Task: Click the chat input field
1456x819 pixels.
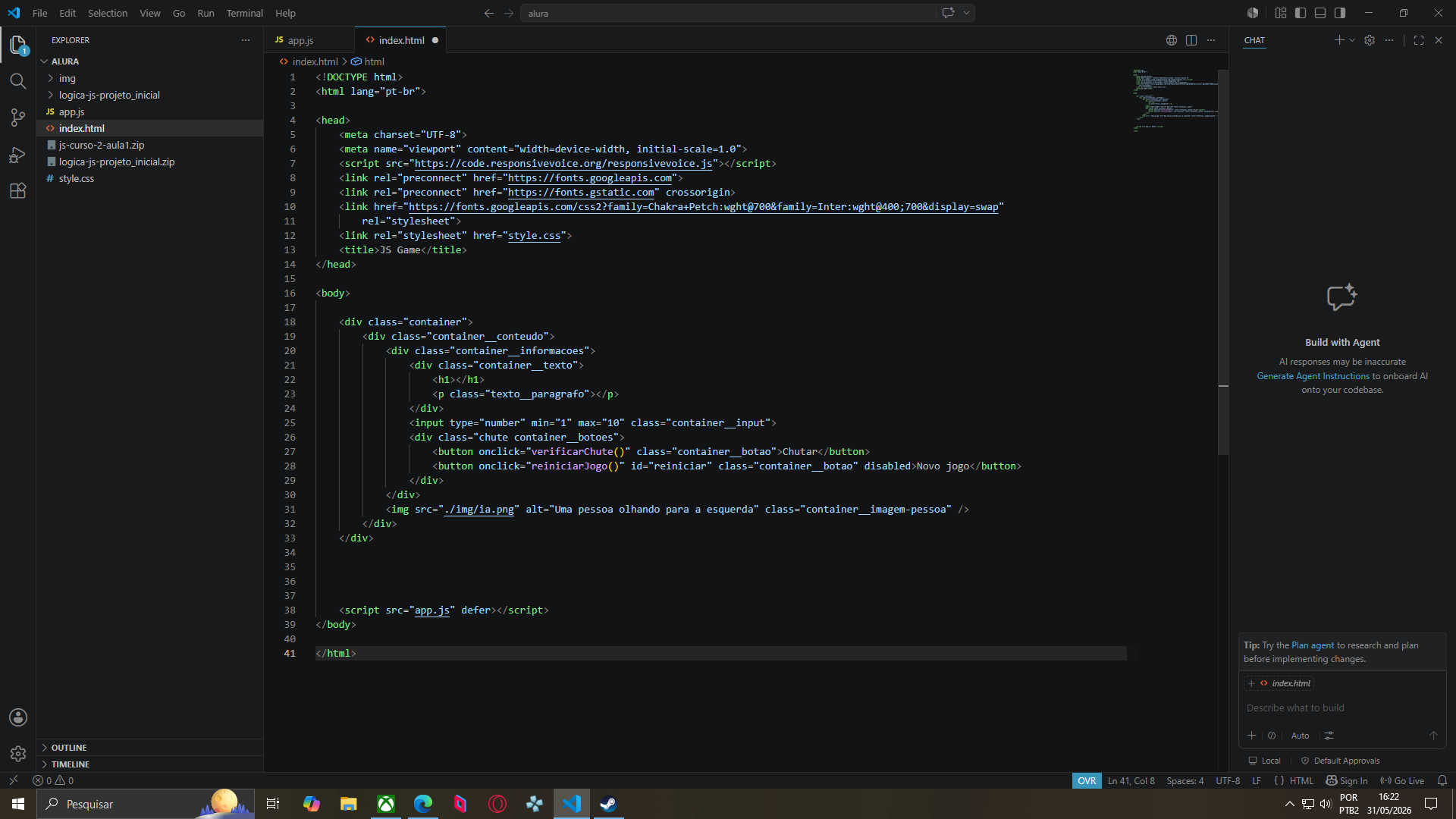Action: coord(1342,708)
